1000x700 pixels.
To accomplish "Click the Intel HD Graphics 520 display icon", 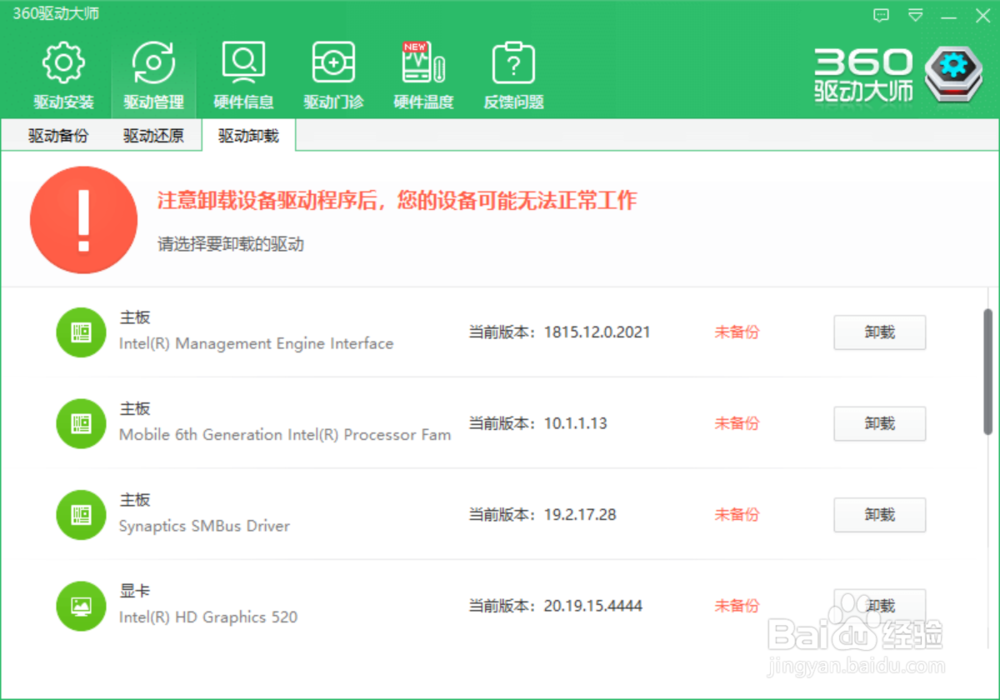I will [80, 605].
